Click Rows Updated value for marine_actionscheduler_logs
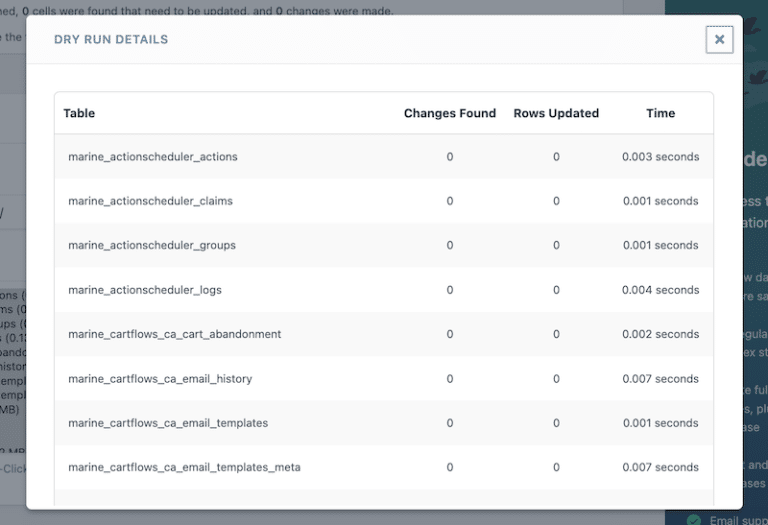This screenshot has width=768, height=525. point(556,290)
